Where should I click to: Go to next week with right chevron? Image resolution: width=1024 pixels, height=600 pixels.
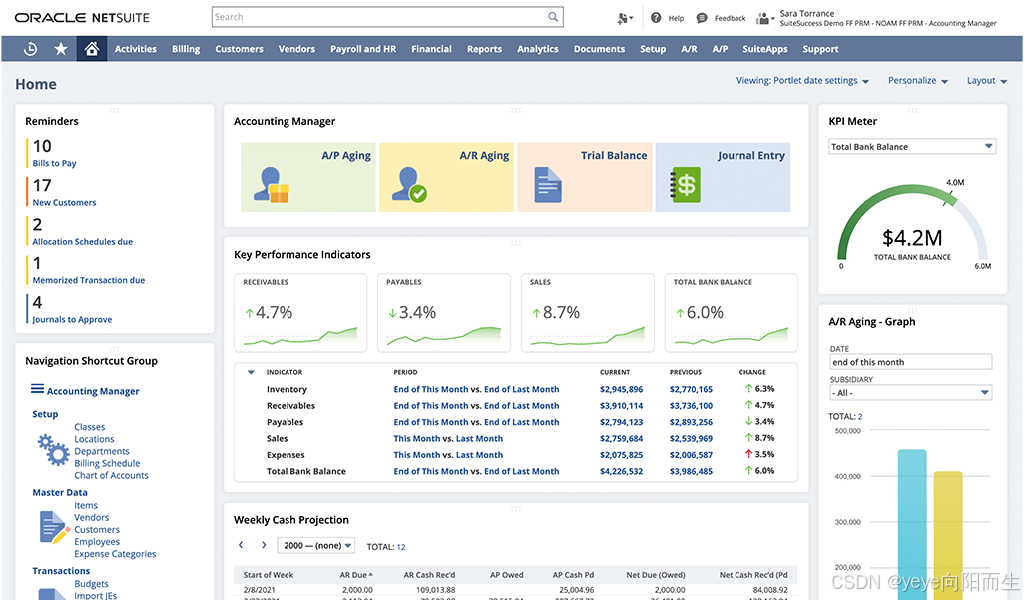coord(264,545)
